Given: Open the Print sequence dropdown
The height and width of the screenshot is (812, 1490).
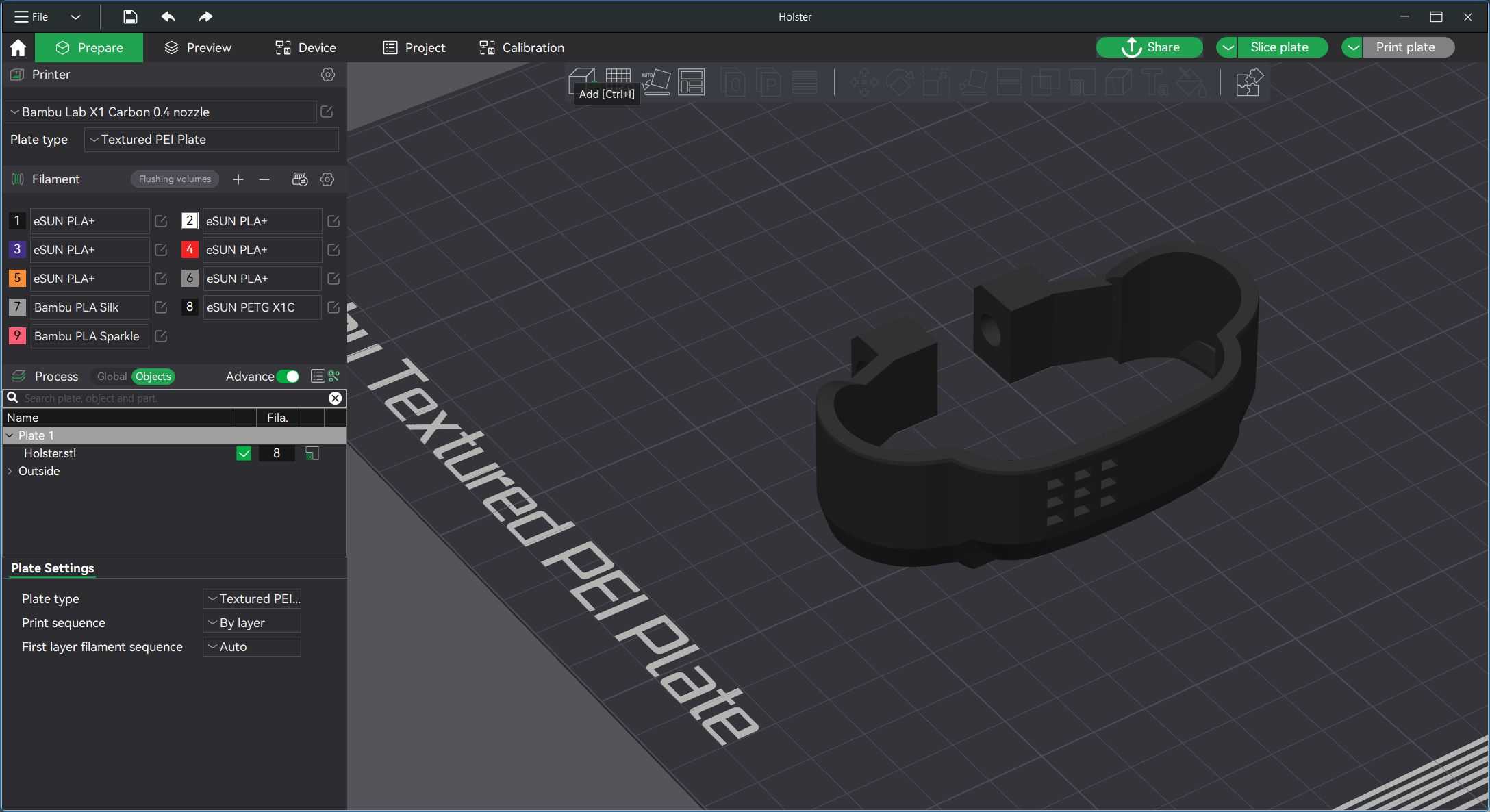Looking at the screenshot, I should [251, 623].
